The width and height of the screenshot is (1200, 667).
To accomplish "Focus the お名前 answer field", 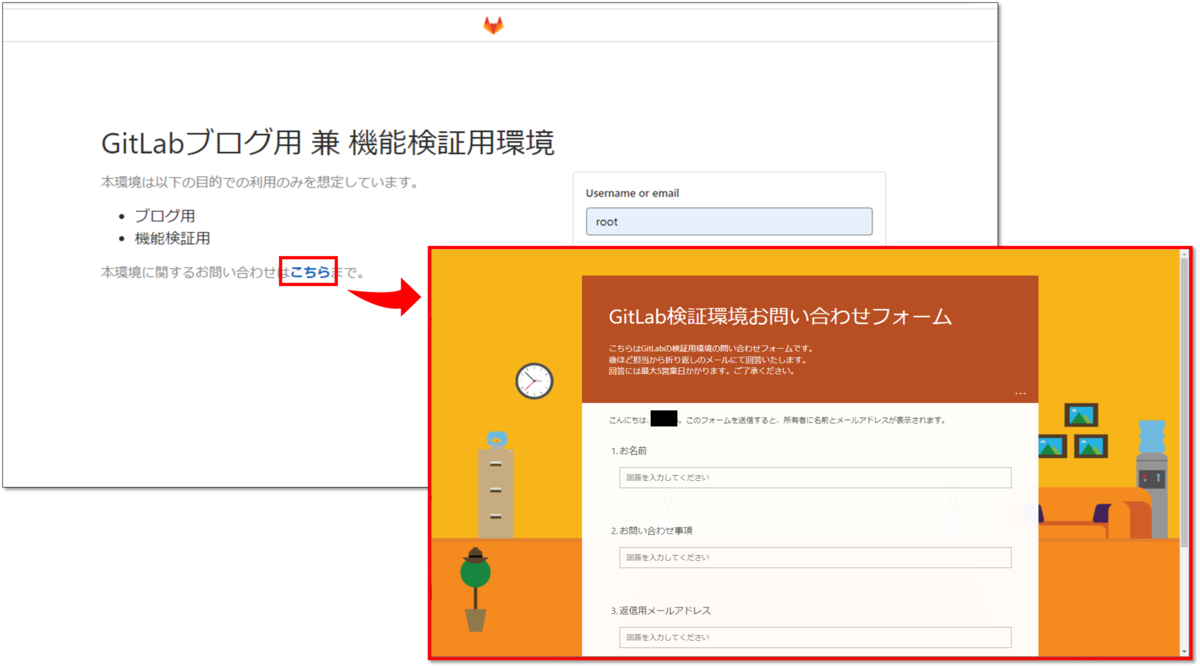I will (815, 478).
